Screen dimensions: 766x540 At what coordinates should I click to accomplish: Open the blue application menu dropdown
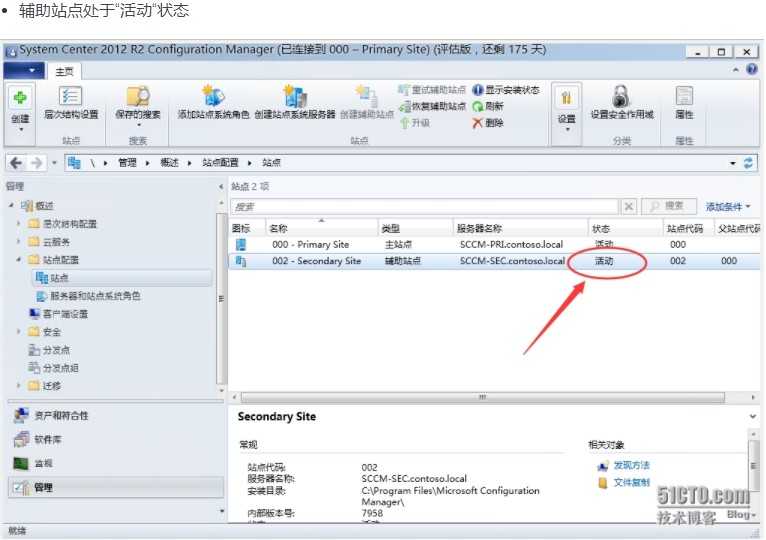pyautogui.click(x=23, y=70)
